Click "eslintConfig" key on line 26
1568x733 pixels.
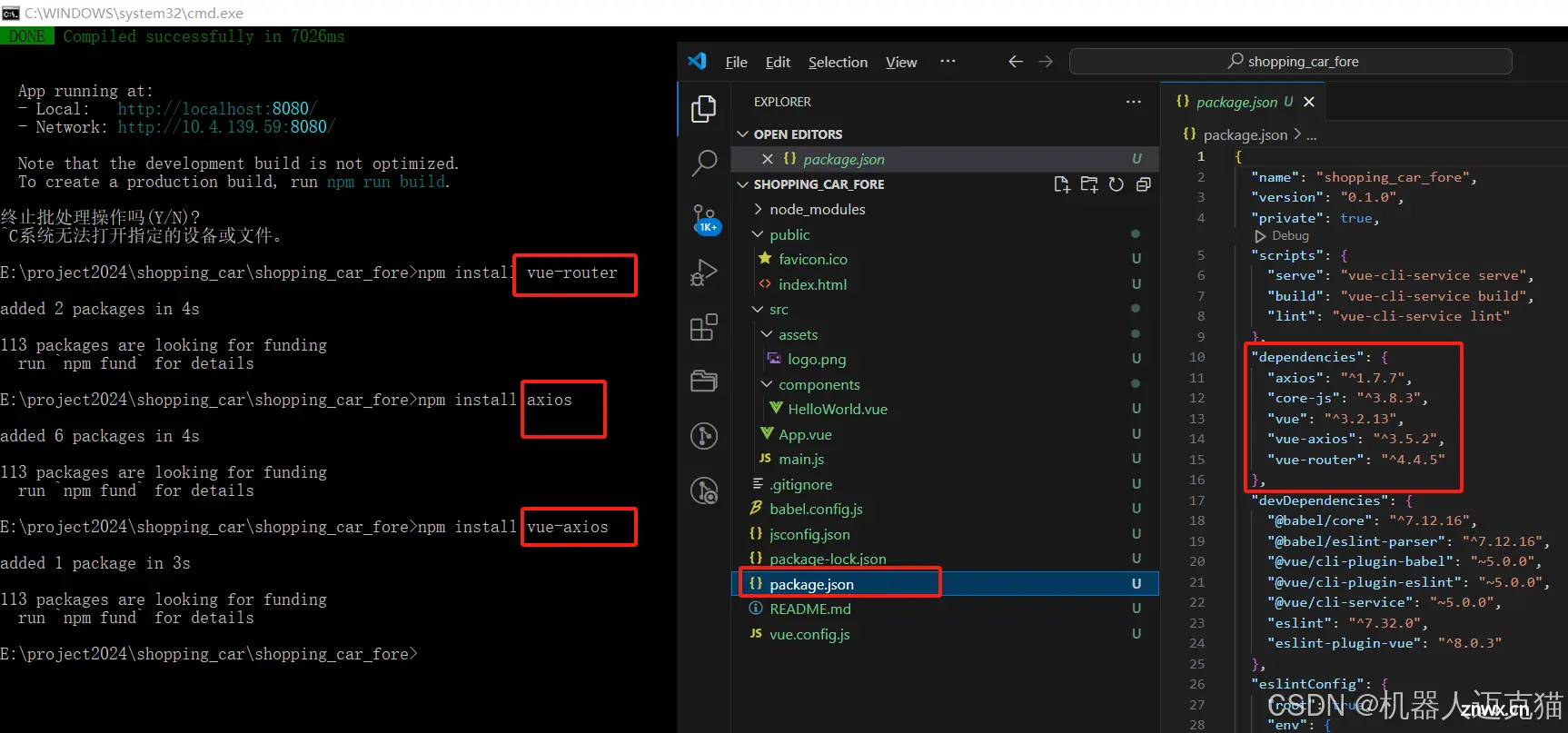(1306, 684)
